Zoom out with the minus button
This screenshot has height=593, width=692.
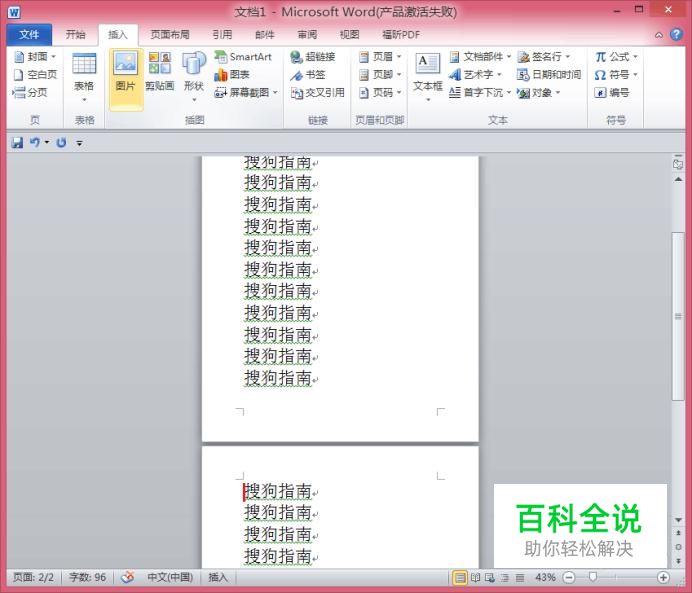point(569,577)
